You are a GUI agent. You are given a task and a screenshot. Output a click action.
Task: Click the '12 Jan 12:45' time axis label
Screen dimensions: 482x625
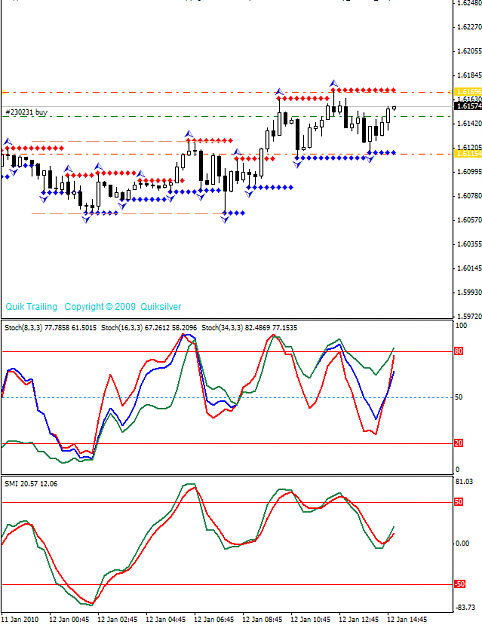pos(359,619)
